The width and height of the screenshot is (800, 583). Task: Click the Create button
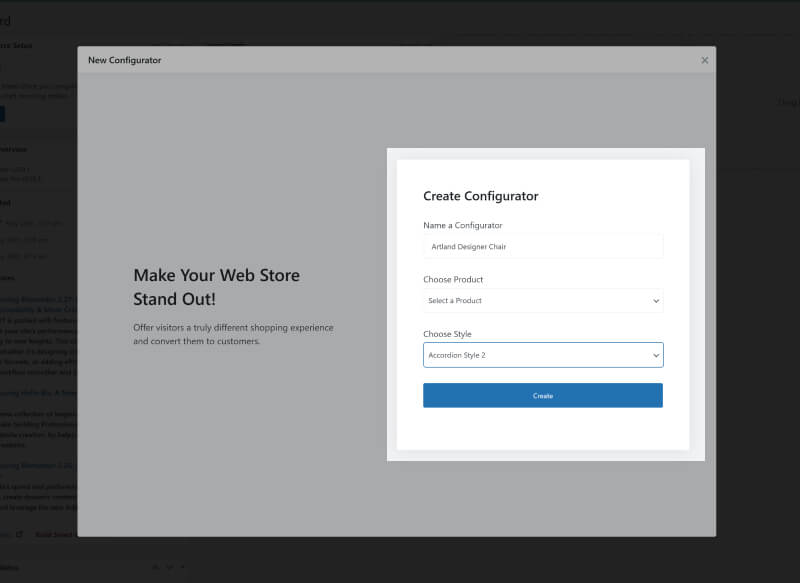543,395
